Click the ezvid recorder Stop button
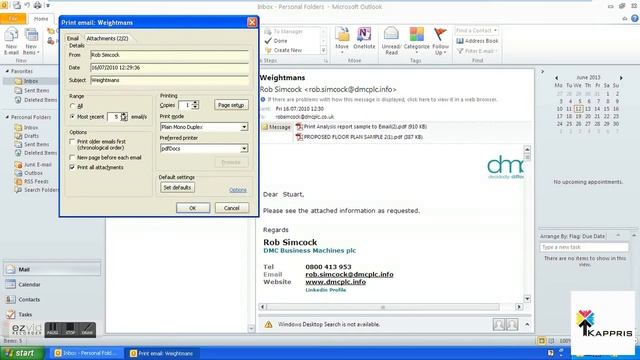The height and width of the screenshot is (360, 640). 70,329
